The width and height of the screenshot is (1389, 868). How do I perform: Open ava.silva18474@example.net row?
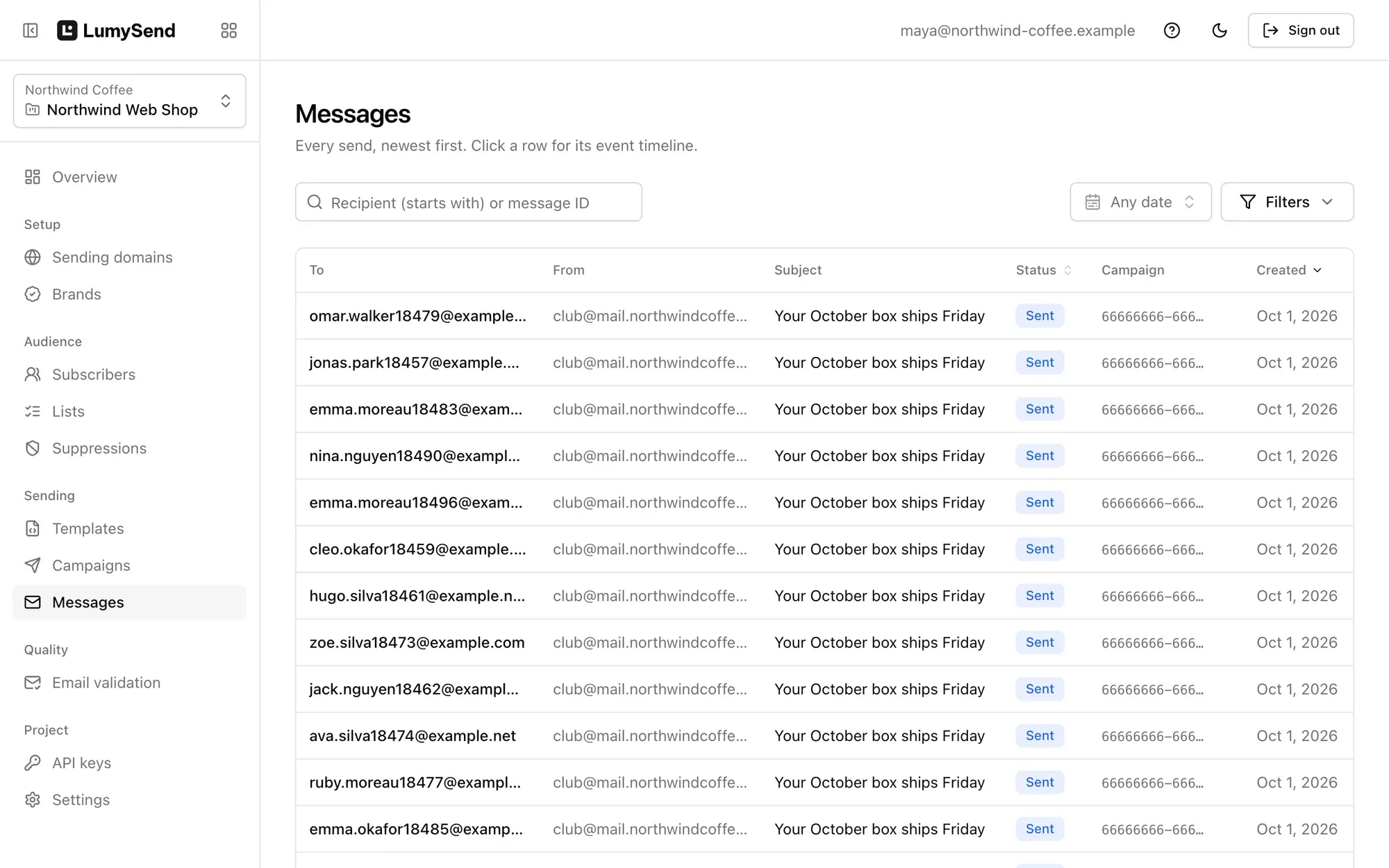pyautogui.click(x=824, y=735)
